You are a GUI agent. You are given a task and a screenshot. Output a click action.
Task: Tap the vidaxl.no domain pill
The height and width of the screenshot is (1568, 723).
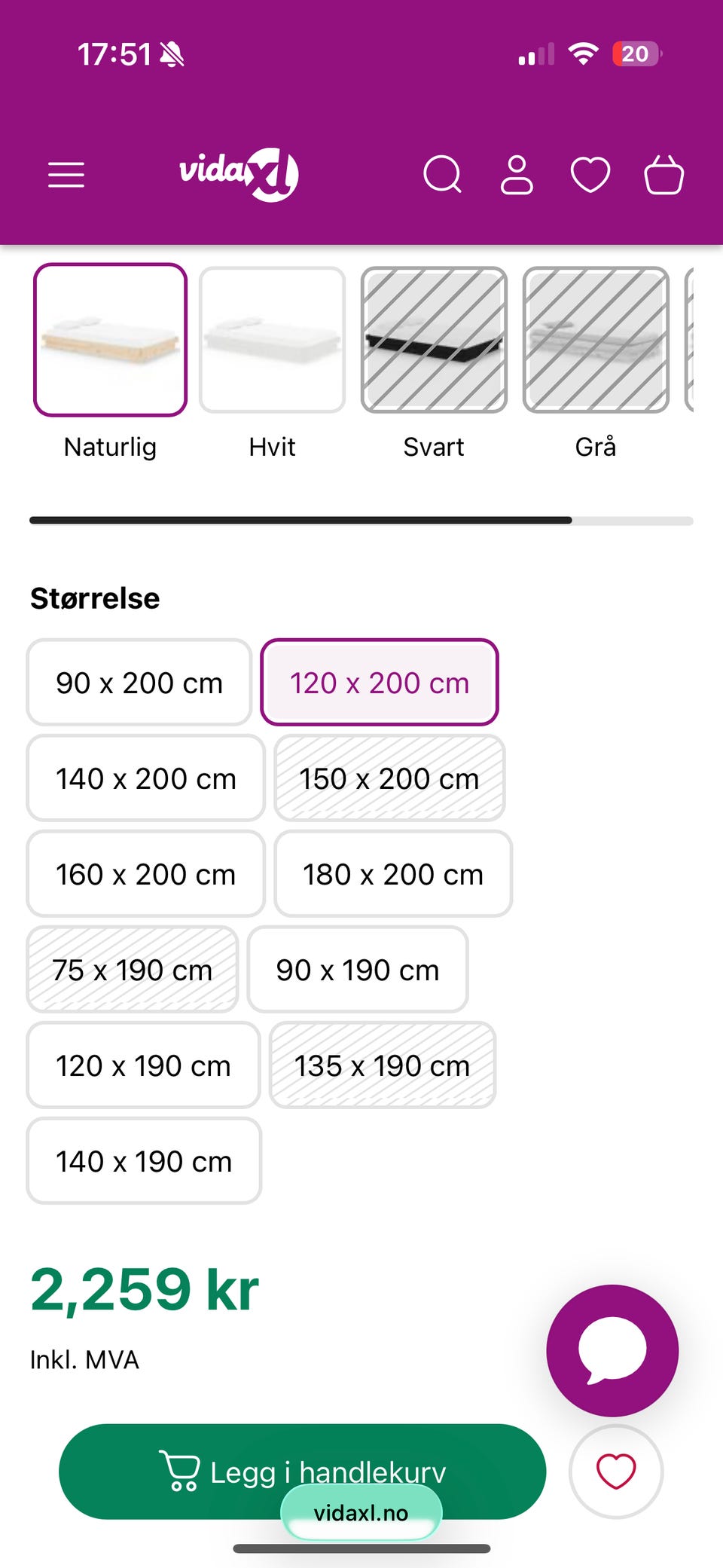coord(361,1512)
